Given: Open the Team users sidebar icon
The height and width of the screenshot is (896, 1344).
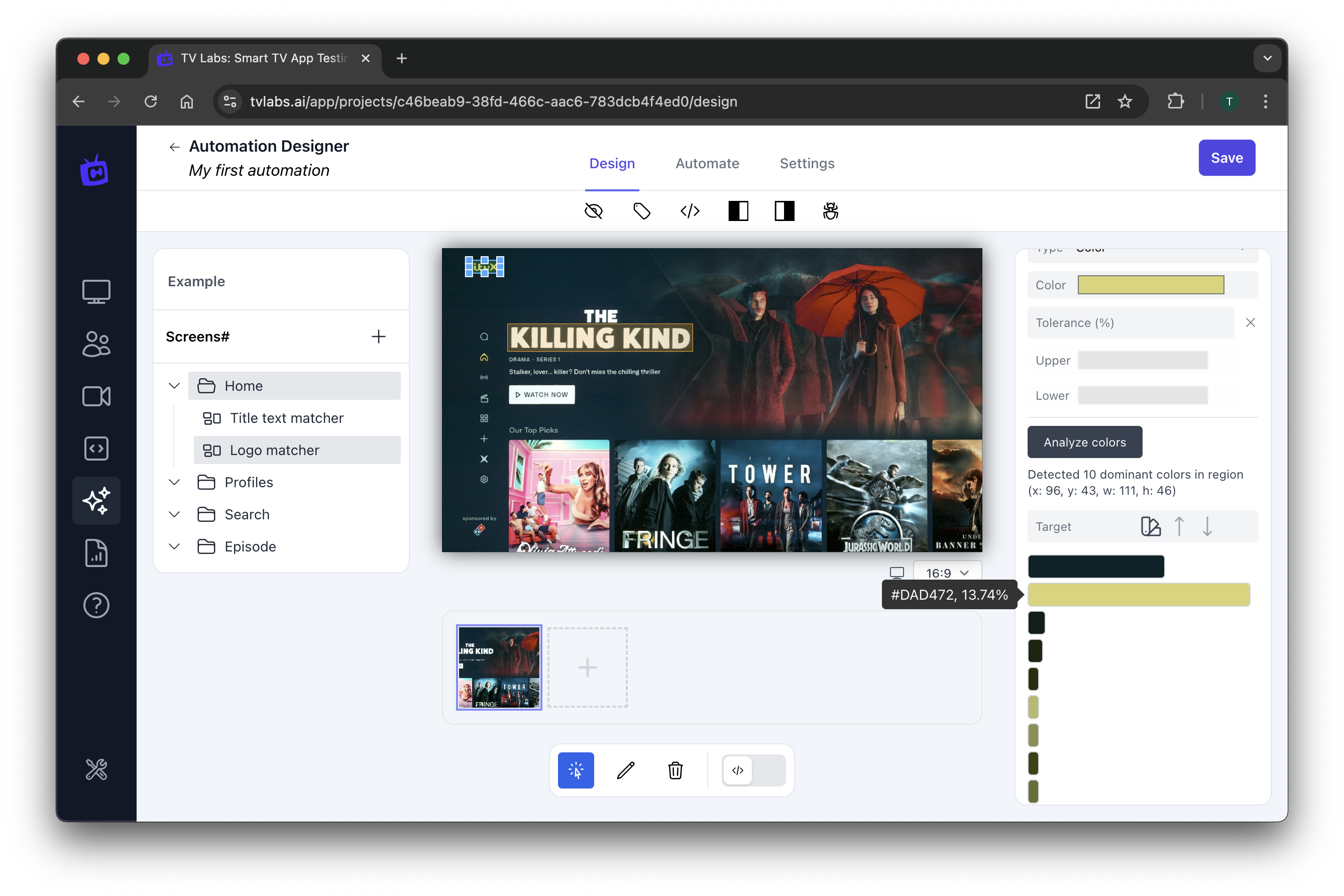Looking at the screenshot, I should (96, 344).
